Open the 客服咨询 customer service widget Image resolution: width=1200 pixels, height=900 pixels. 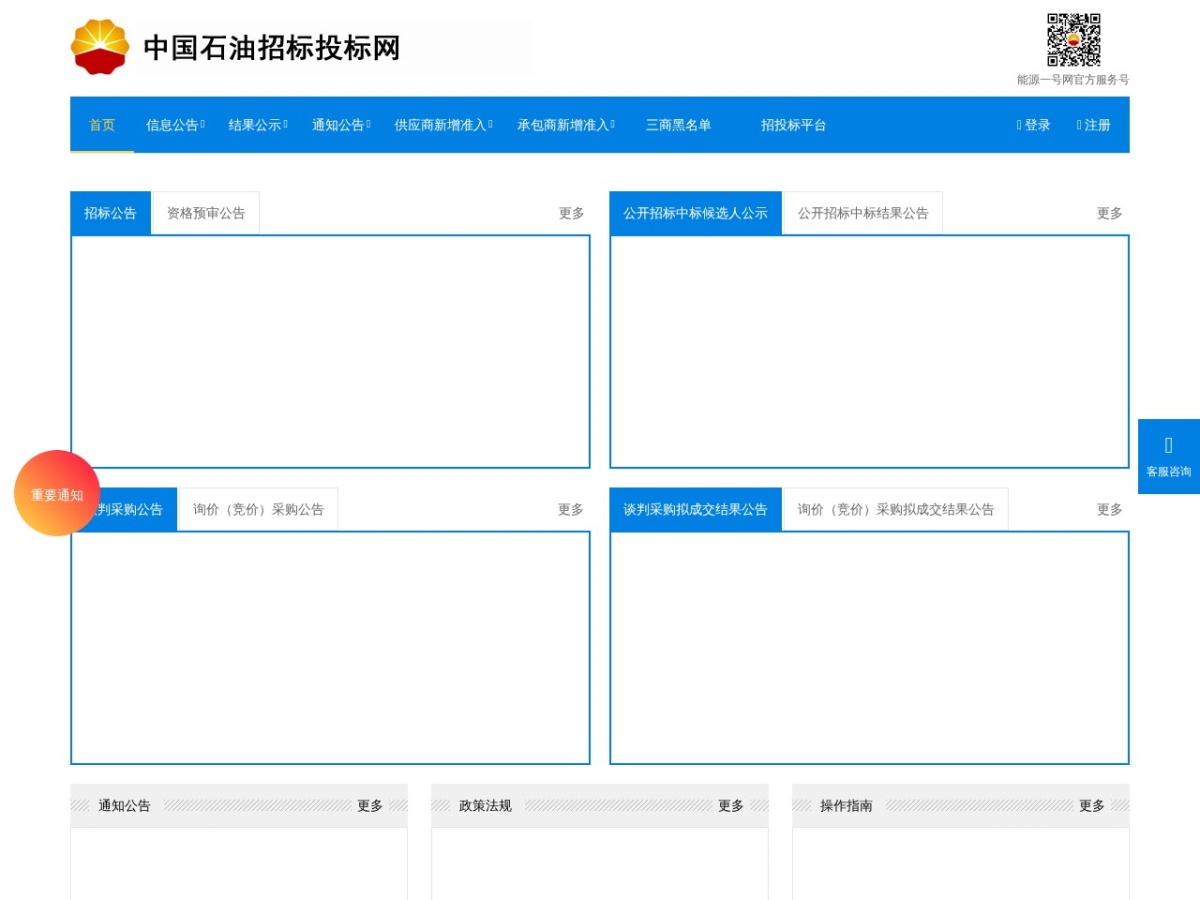click(x=1169, y=456)
